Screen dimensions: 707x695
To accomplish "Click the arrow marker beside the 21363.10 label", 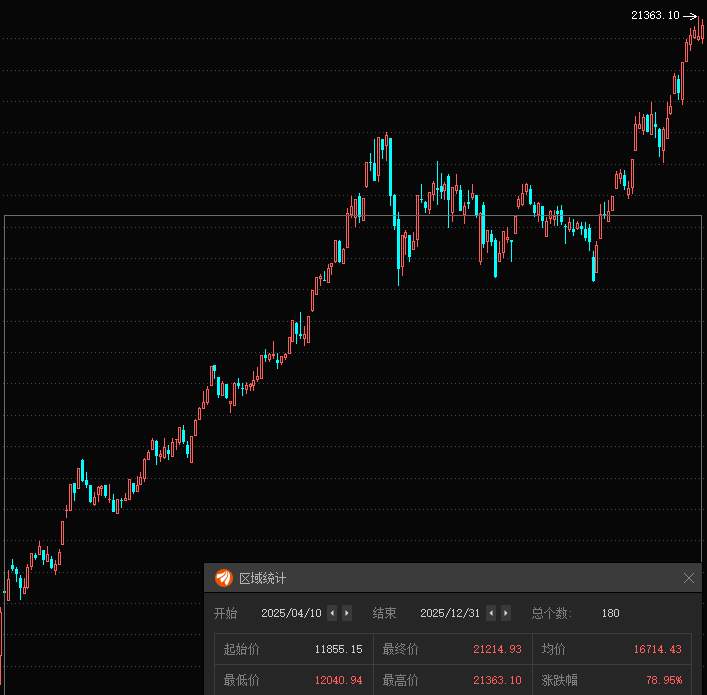I will pos(690,15).
